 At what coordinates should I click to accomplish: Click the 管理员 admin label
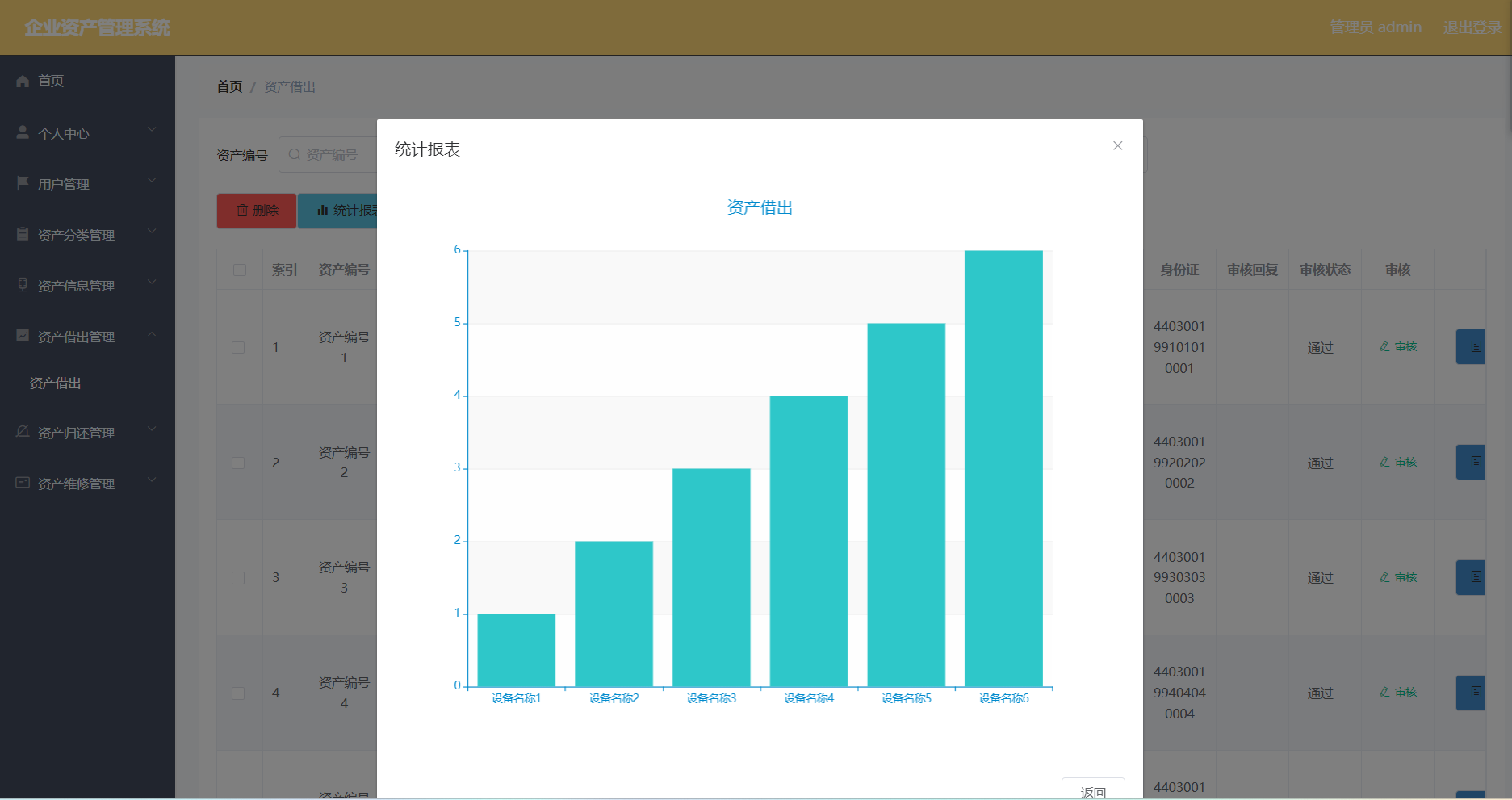pyautogui.click(x=1376, y=27)
